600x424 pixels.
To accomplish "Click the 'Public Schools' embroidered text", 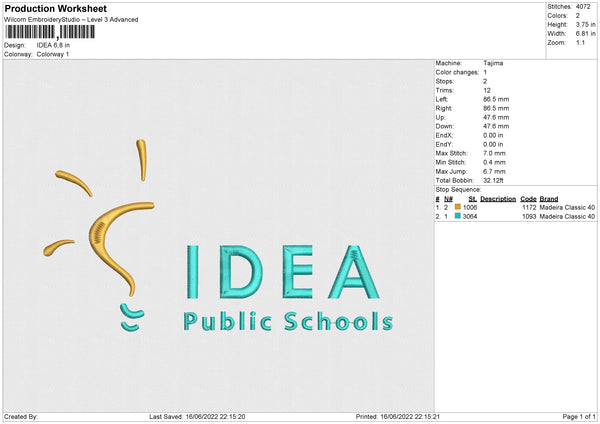I will [x=288, y=321].
